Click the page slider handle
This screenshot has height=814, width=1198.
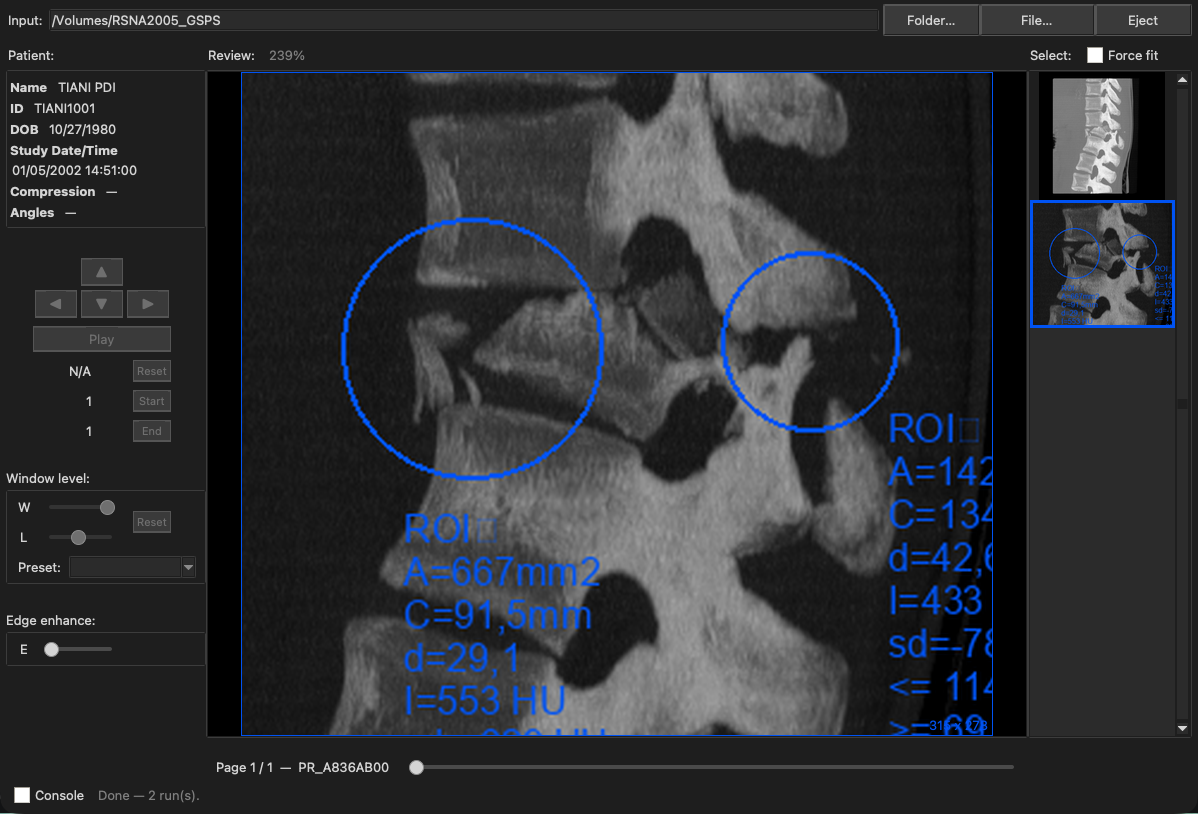click(x=416, y=767)
